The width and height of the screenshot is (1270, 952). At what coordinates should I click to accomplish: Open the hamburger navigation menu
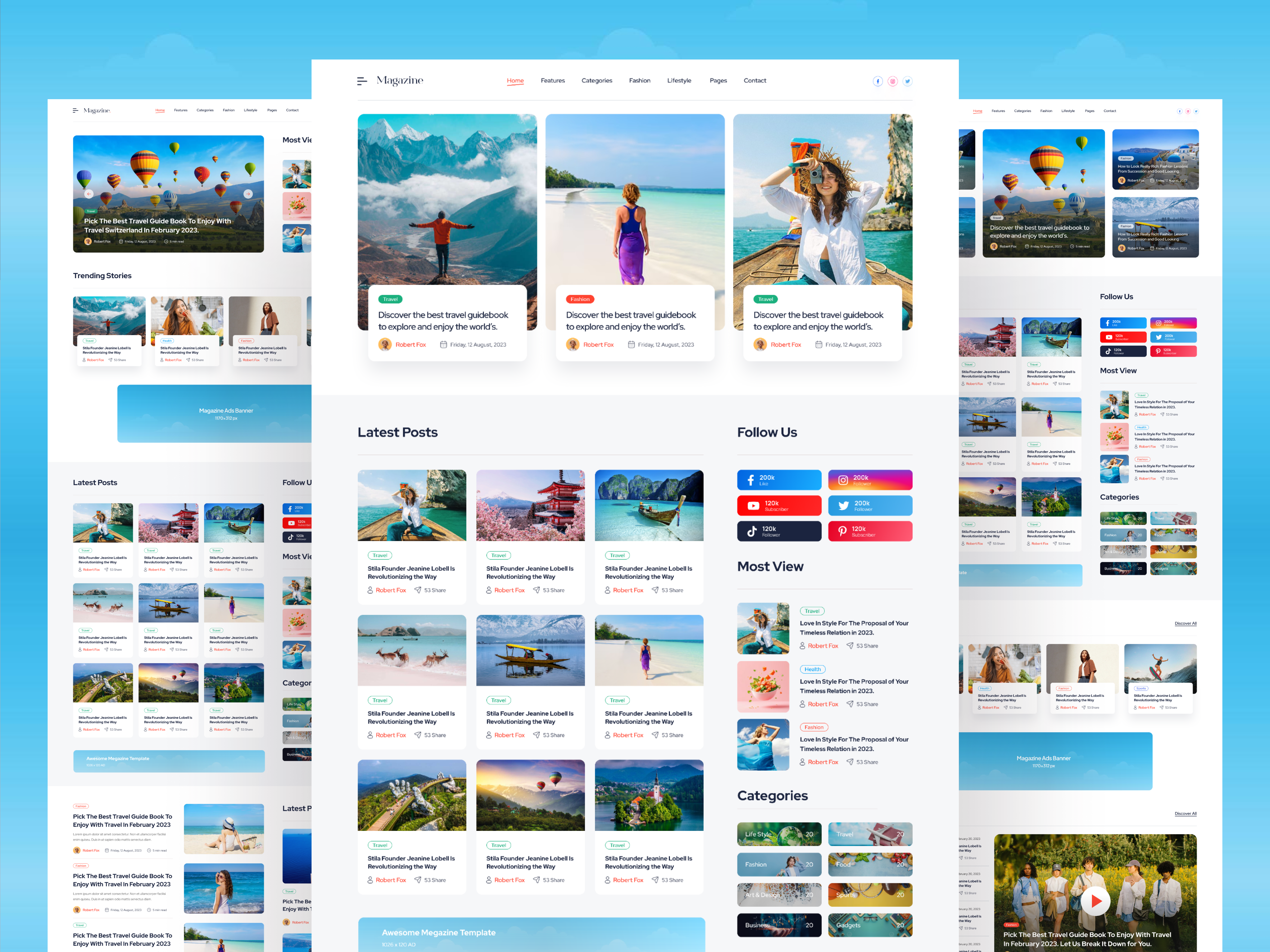coord(362,81)
